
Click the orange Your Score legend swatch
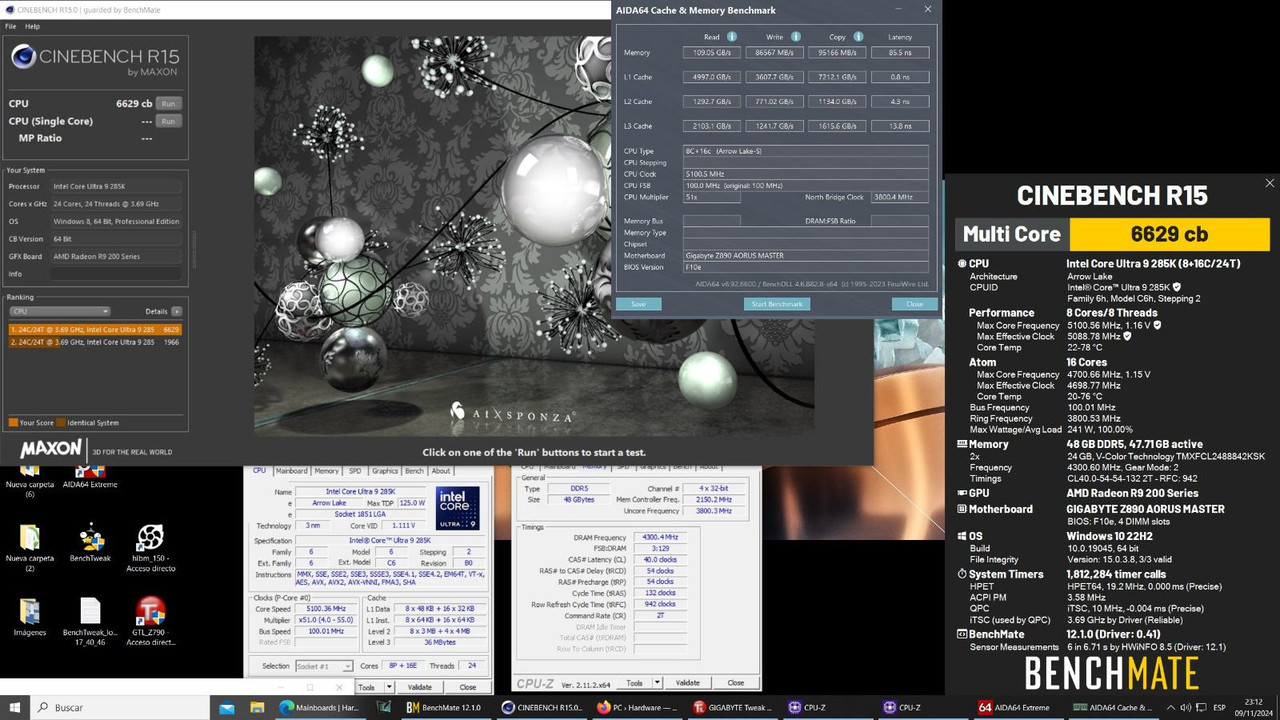point(13,422)
